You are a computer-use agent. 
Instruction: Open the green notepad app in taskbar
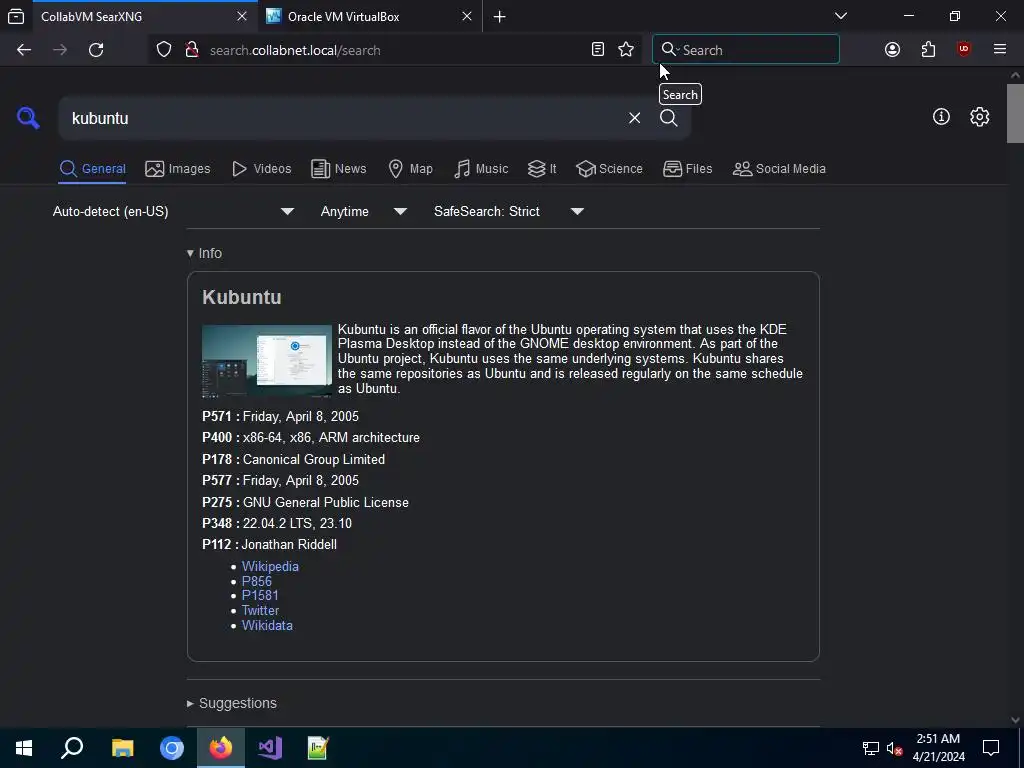pos(318,748)
